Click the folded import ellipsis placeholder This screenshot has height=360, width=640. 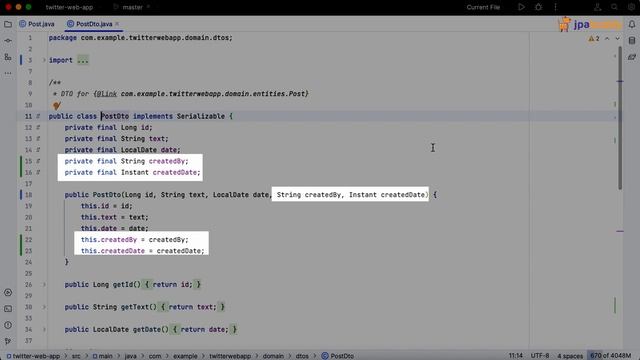(83, 60)
